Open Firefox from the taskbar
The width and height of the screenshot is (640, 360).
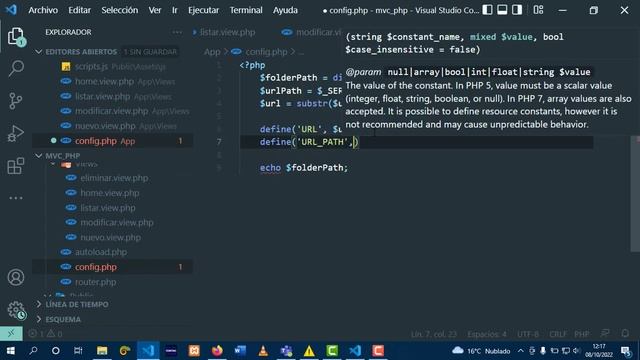(217, 351)
